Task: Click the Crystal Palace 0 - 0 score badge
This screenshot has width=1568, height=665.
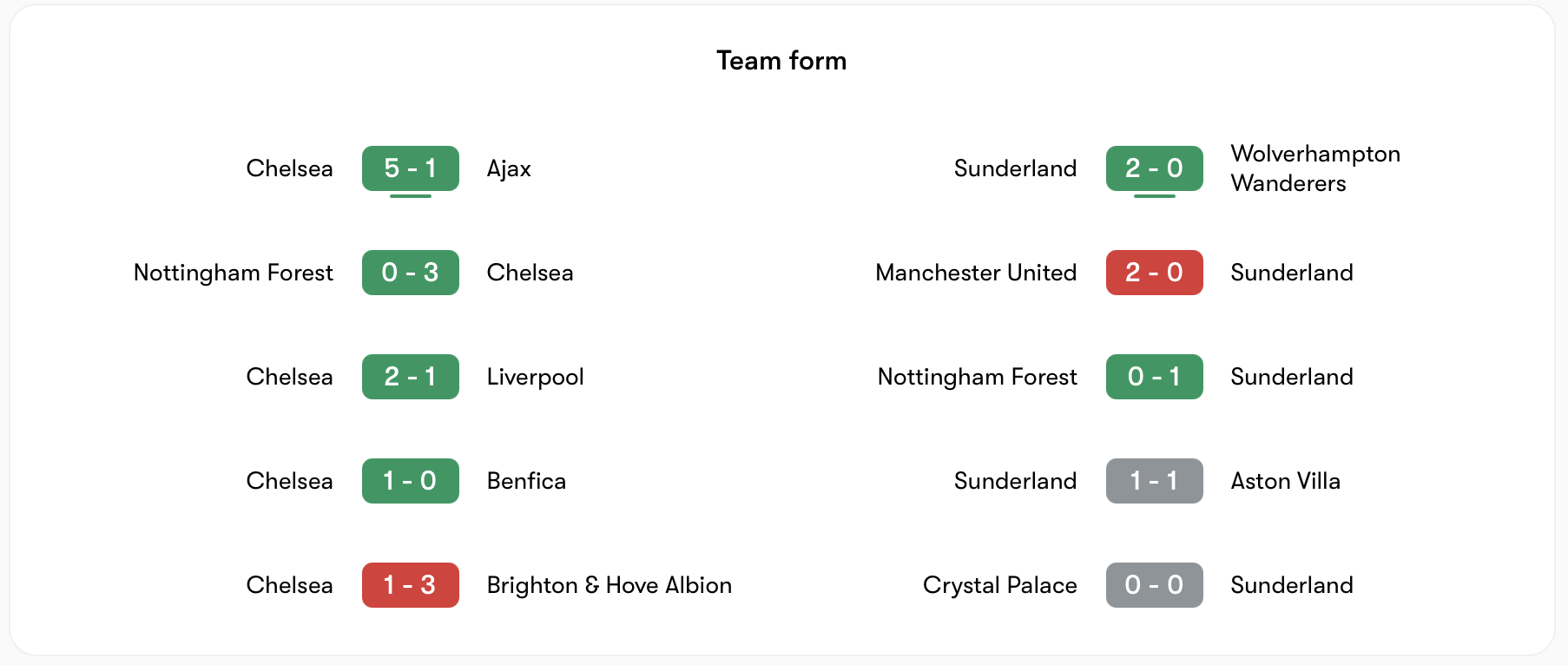Action: pyautogui.click(x=1154, y=585)
